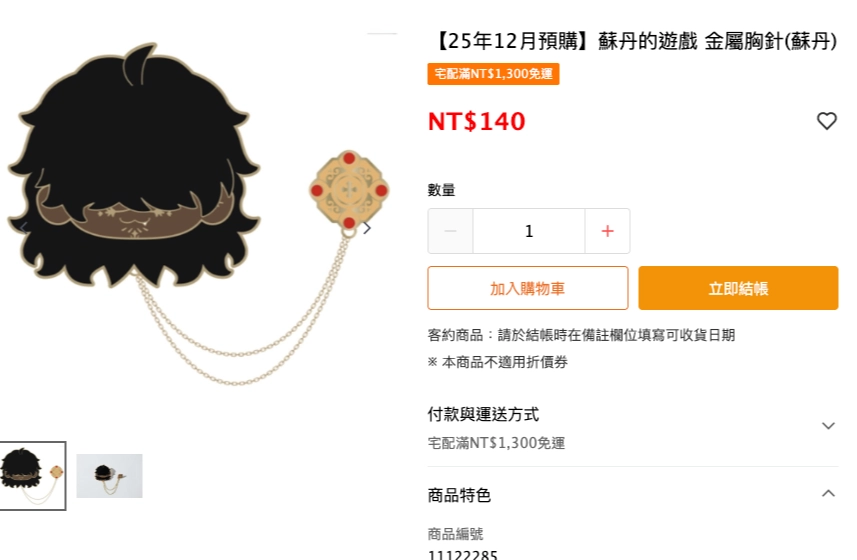Add product to wishlist with heart icon
This screenshot has height=560, width=857.
(x=826, y=121)
